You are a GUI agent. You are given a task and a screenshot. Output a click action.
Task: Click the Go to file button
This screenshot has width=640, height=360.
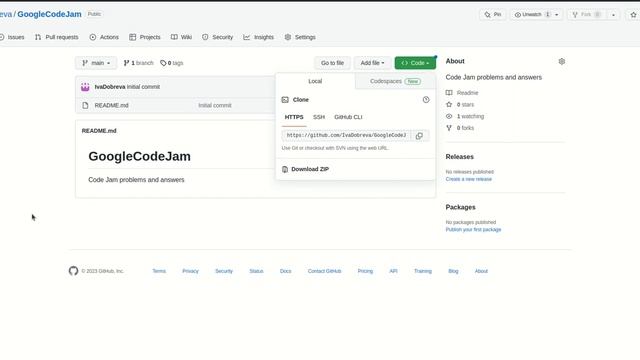coord(332,63)
